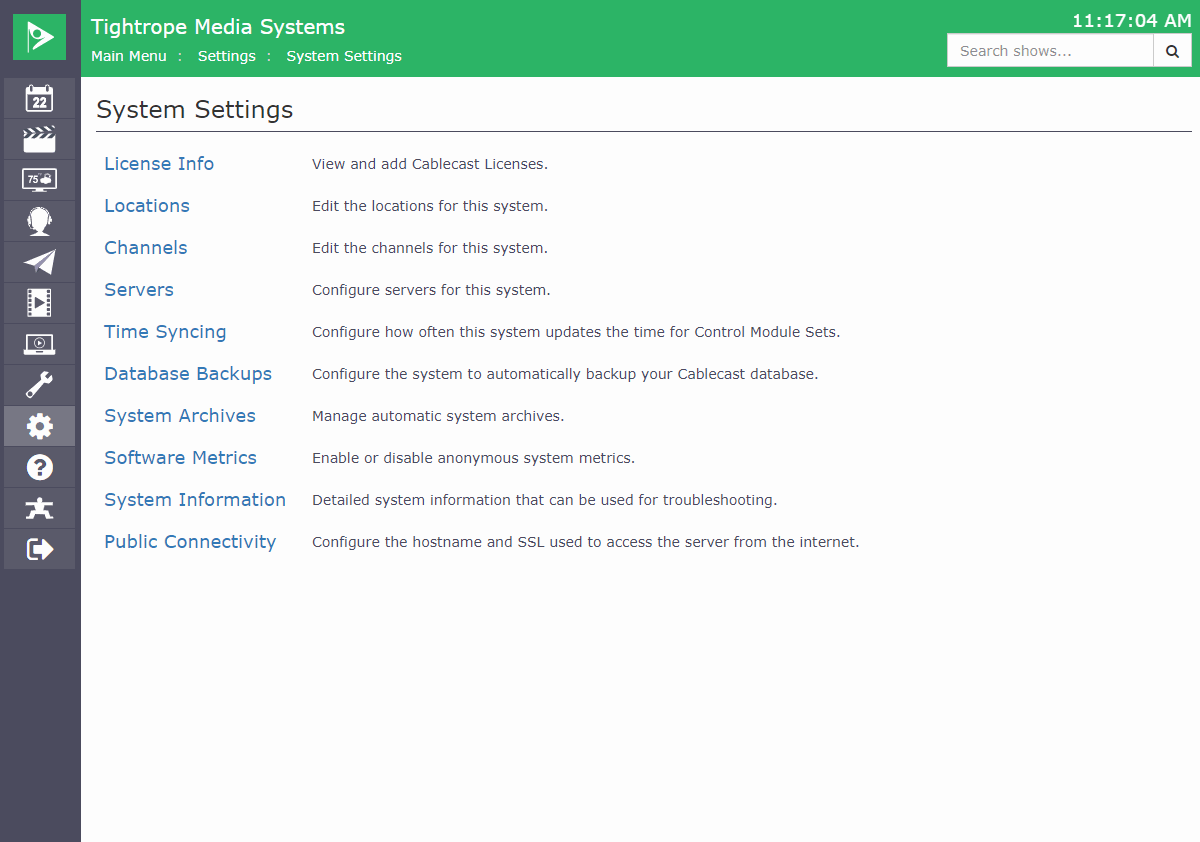The height and width of the screenshot is (842, 1200).
Task: Go to Settings breadcrumb
Action: (x=227, y=56)
